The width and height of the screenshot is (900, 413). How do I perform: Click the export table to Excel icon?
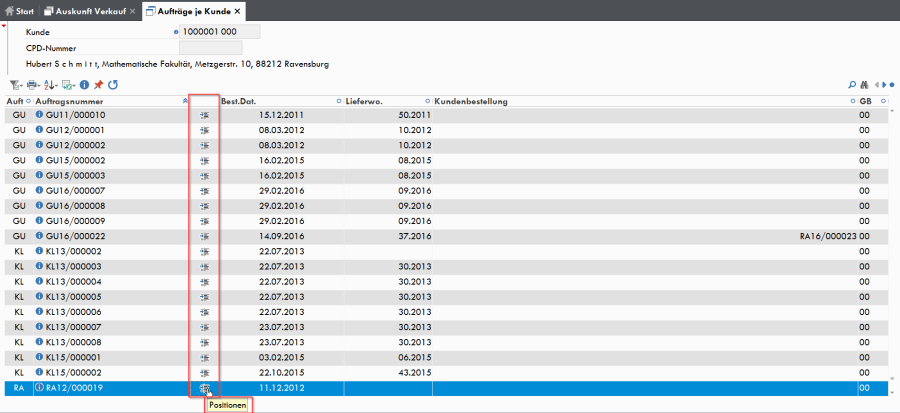click(x=69, y=85)
